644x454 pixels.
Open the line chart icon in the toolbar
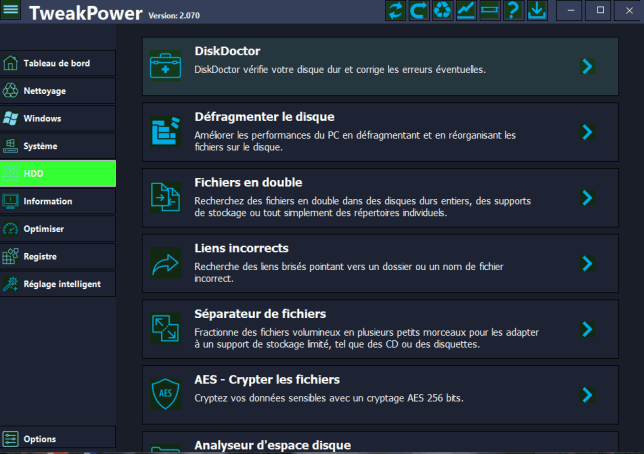pyautogui.click(x=466, y=11)
